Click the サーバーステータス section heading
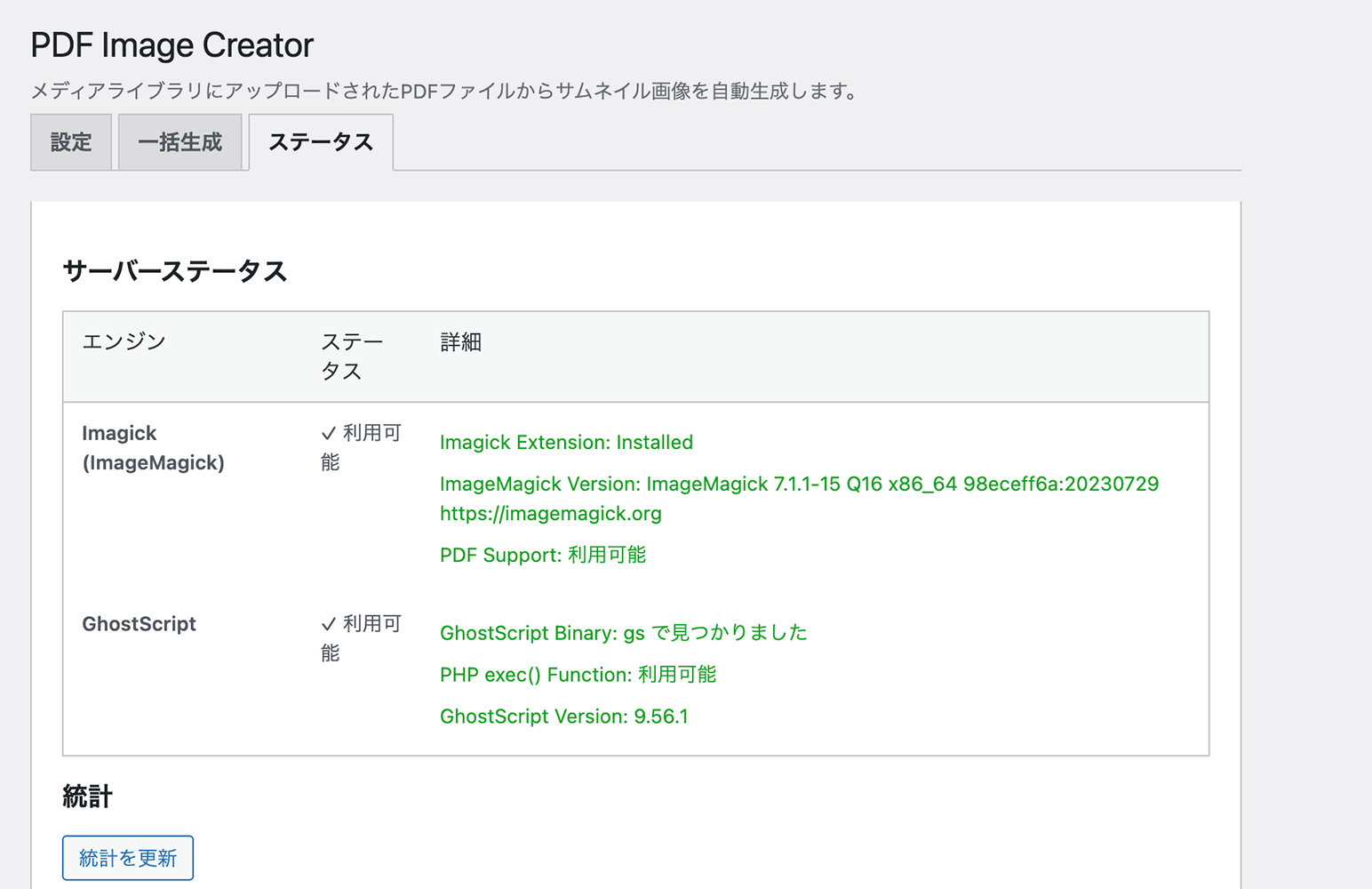Screen dimensions: 1372x889 tap(174, 271)
